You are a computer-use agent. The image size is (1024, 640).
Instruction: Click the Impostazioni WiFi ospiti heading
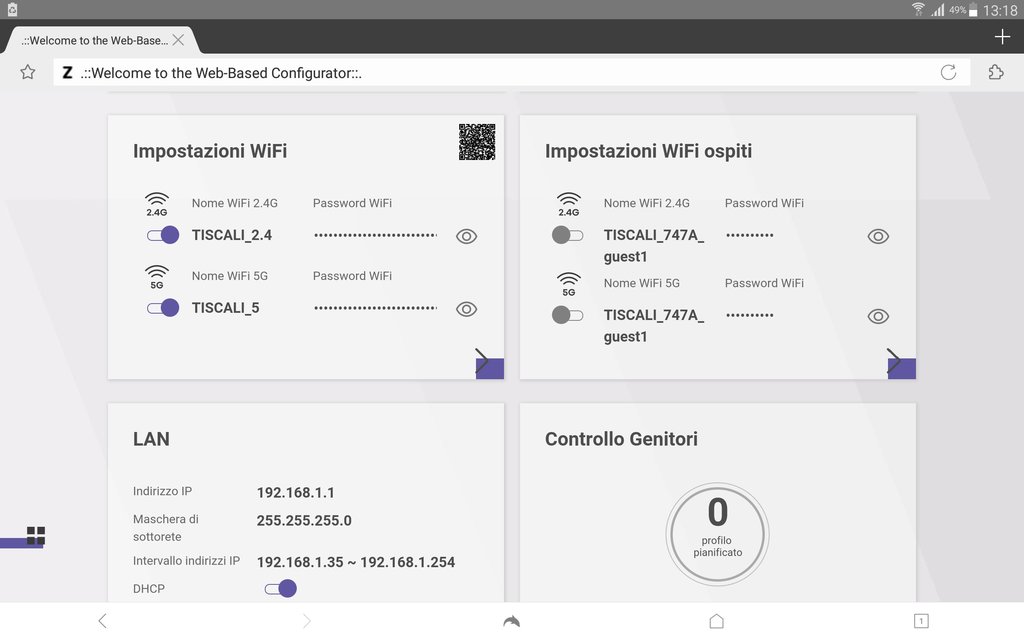point(648,151)
